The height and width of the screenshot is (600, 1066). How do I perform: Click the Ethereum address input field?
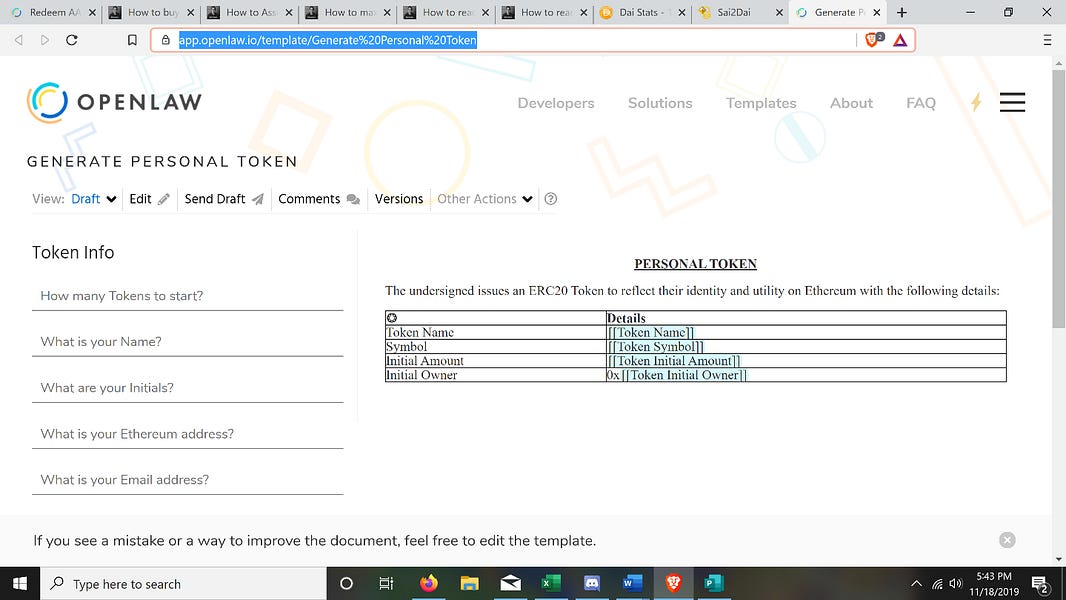point(187,434)
